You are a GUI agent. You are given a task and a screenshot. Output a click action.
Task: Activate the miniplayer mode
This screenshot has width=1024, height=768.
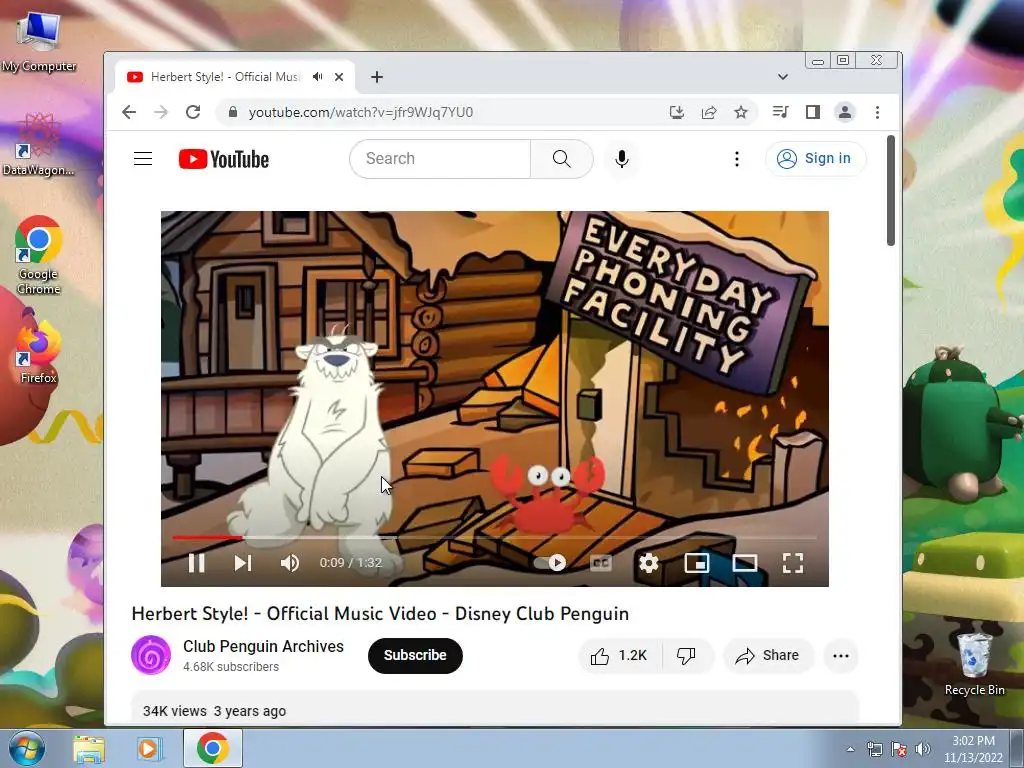point(697,562)
